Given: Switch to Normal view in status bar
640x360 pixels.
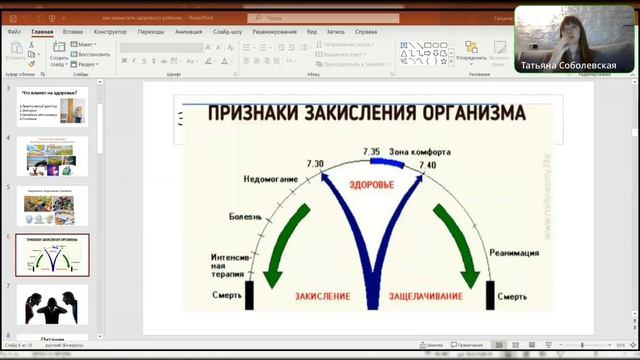Looking at the screenshot, I should point(499,345).
